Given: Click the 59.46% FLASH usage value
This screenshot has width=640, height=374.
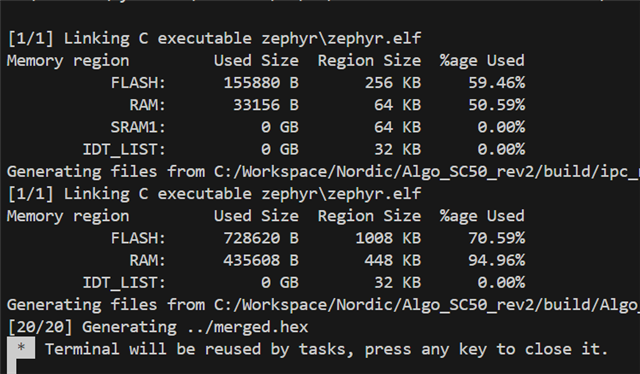Looking at the screenshot, I should point(496,83).
